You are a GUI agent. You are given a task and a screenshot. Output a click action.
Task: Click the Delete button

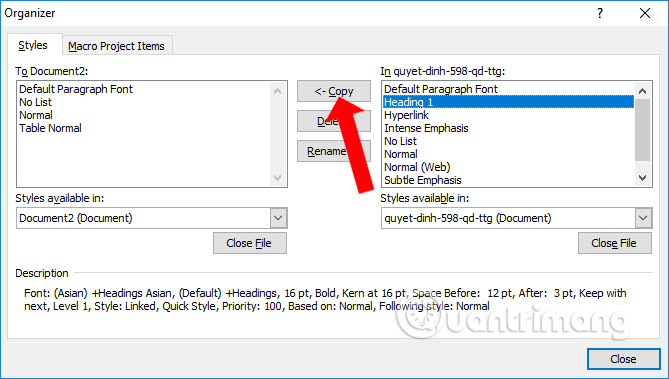click(x=334, y=121)
